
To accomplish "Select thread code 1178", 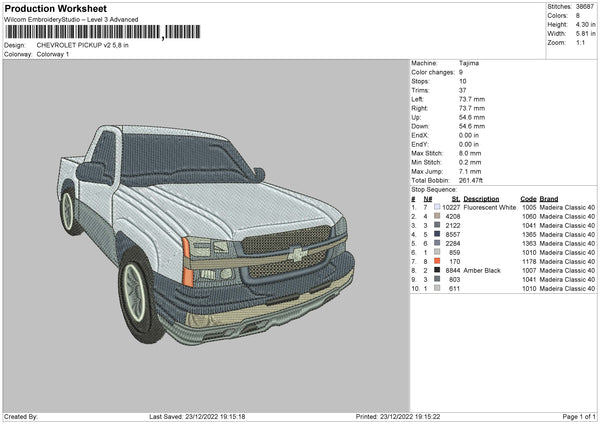I will pyautogui.click(x=529, y=261).
